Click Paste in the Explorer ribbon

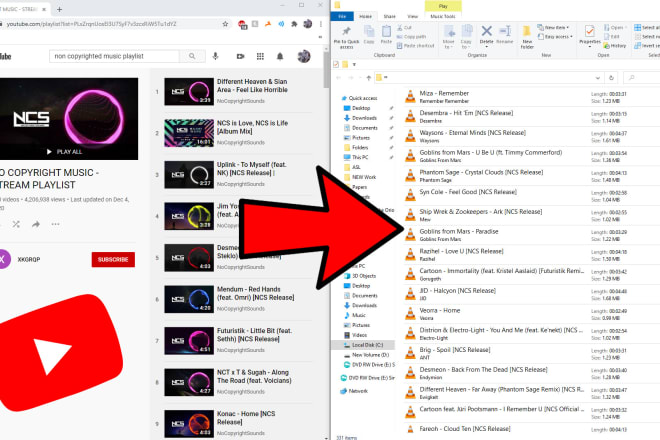click(386, 35)
